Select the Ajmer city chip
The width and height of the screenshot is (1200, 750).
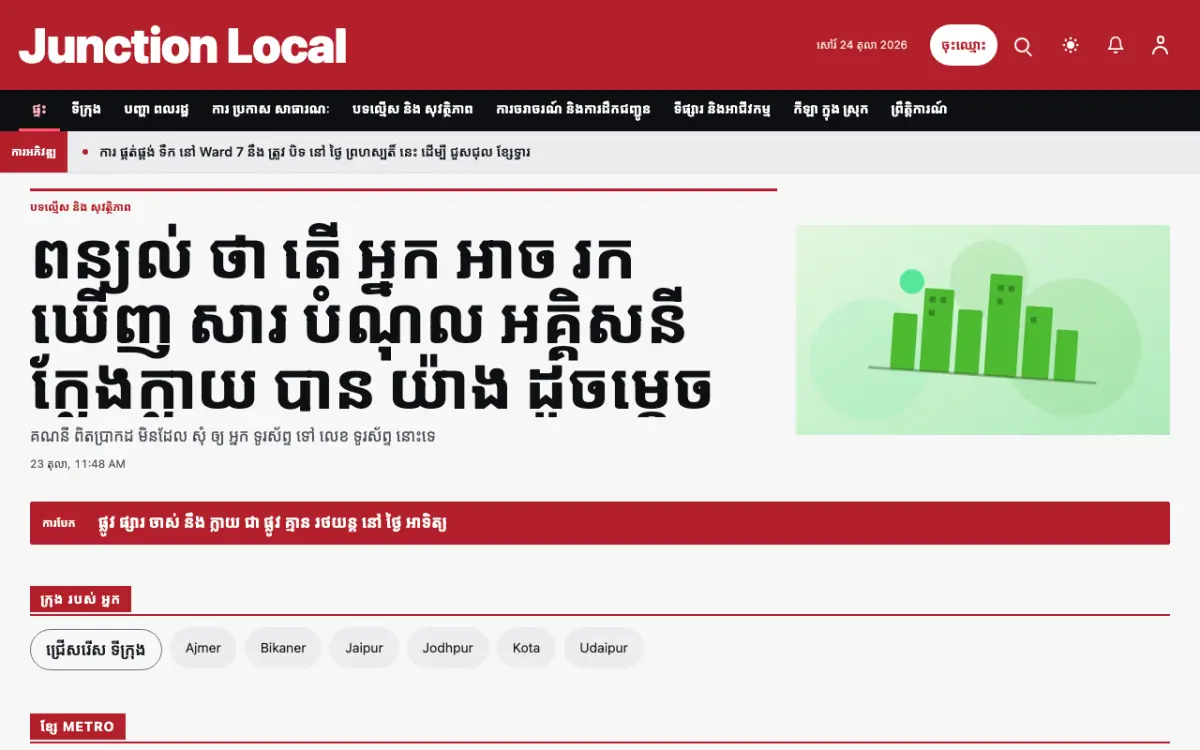(x=203, y=648)
